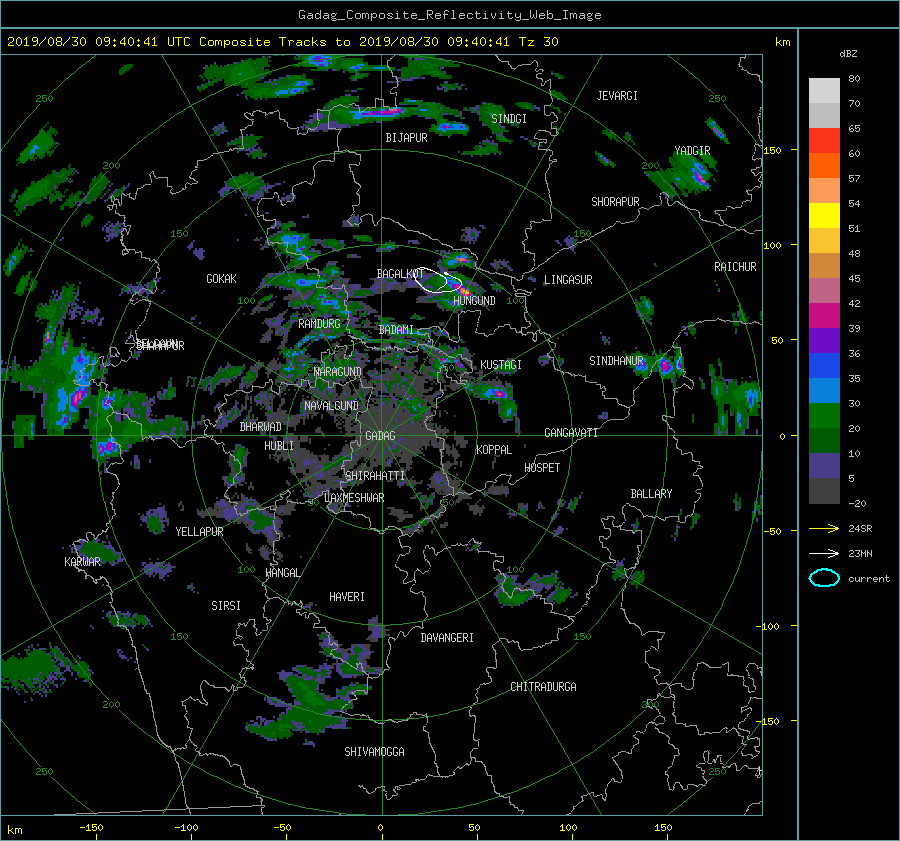Click the Gadag_Composite_Reflectivity_Web_Image title
The image size is (900, 841).
449,15
